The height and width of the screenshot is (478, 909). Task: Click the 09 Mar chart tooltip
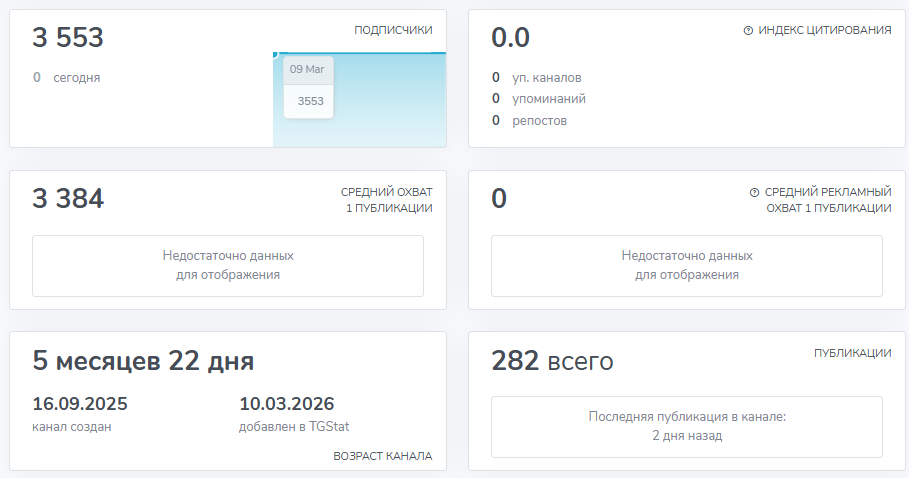(308, 86)
